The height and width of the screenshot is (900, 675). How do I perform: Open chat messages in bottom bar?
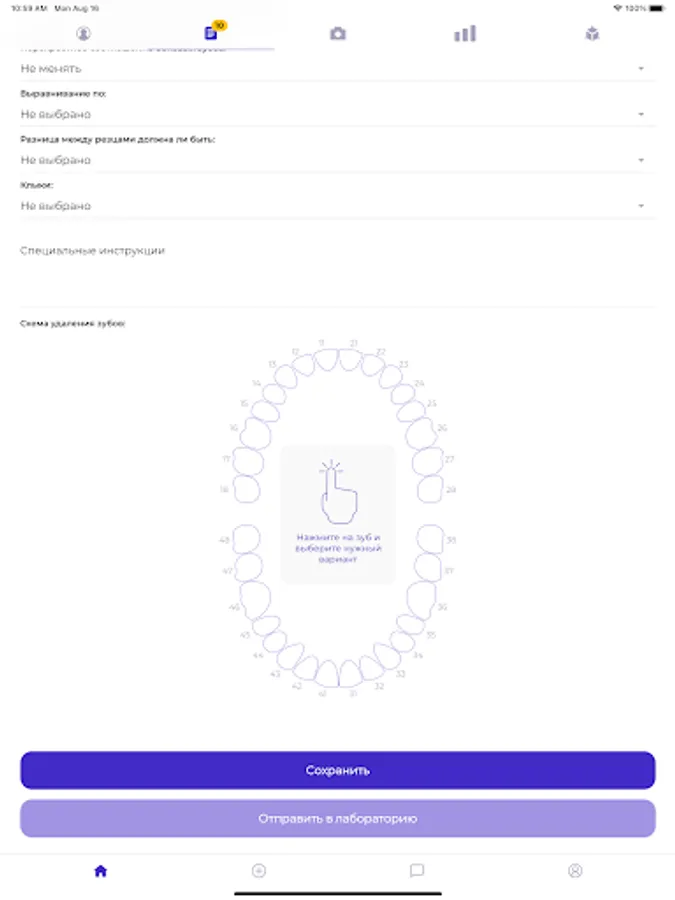click(417, 871)
